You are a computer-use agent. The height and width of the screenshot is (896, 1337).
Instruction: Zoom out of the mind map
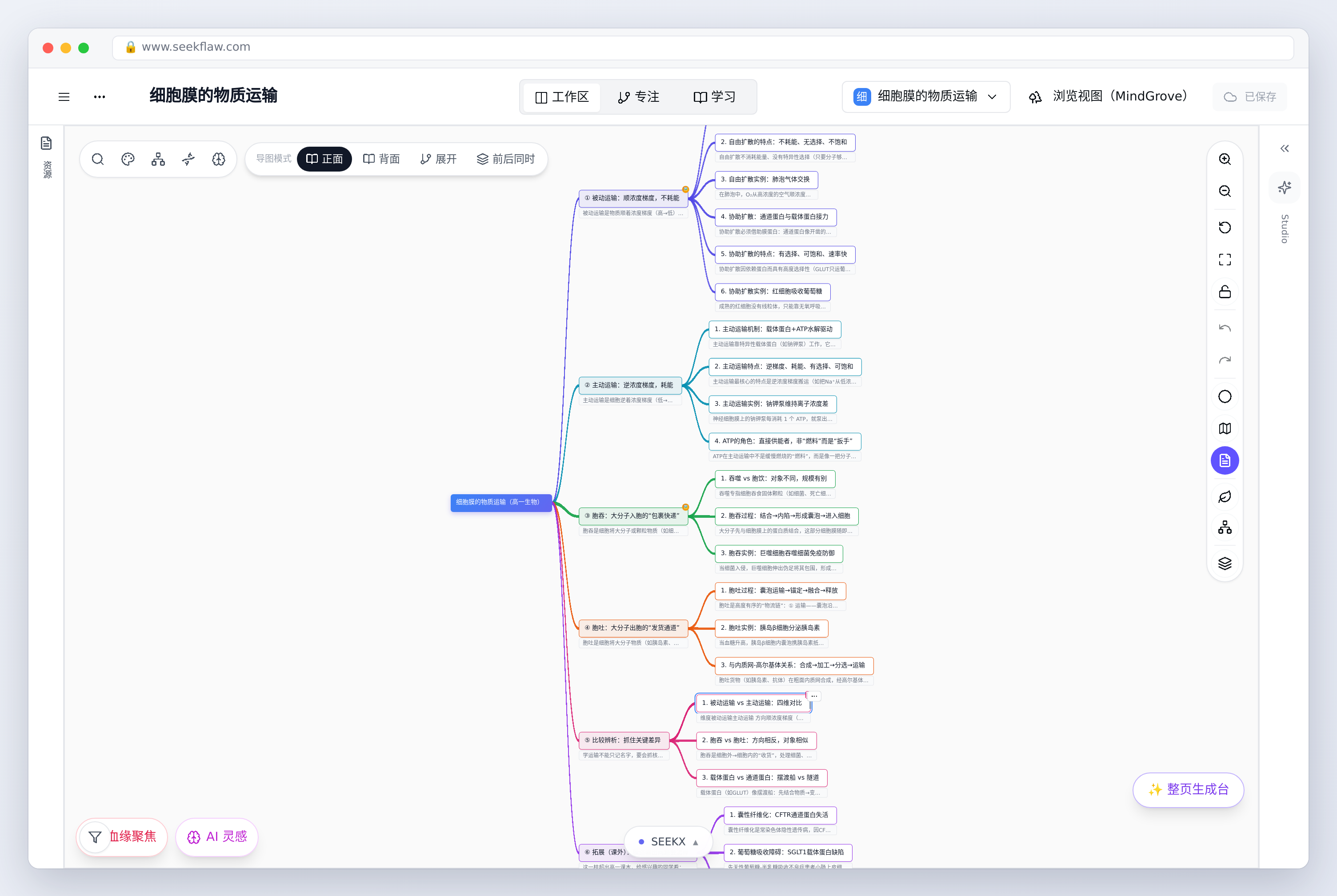pos(1225,191)
